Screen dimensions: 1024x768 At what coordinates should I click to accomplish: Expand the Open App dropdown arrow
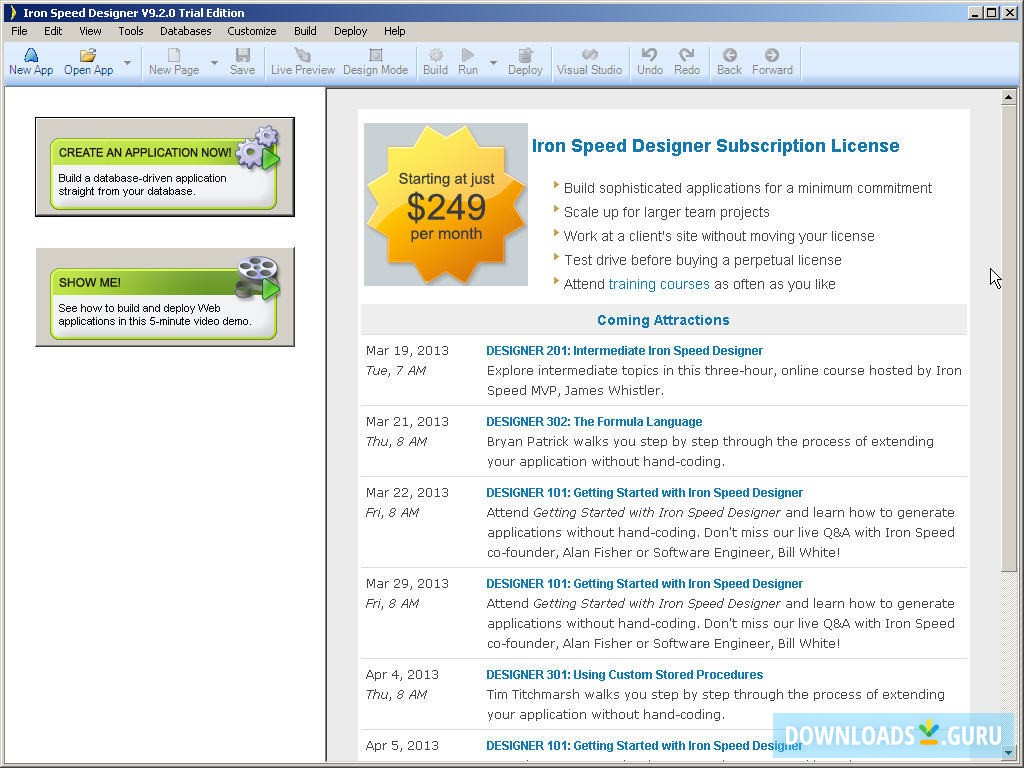click(x=127, y=63)
